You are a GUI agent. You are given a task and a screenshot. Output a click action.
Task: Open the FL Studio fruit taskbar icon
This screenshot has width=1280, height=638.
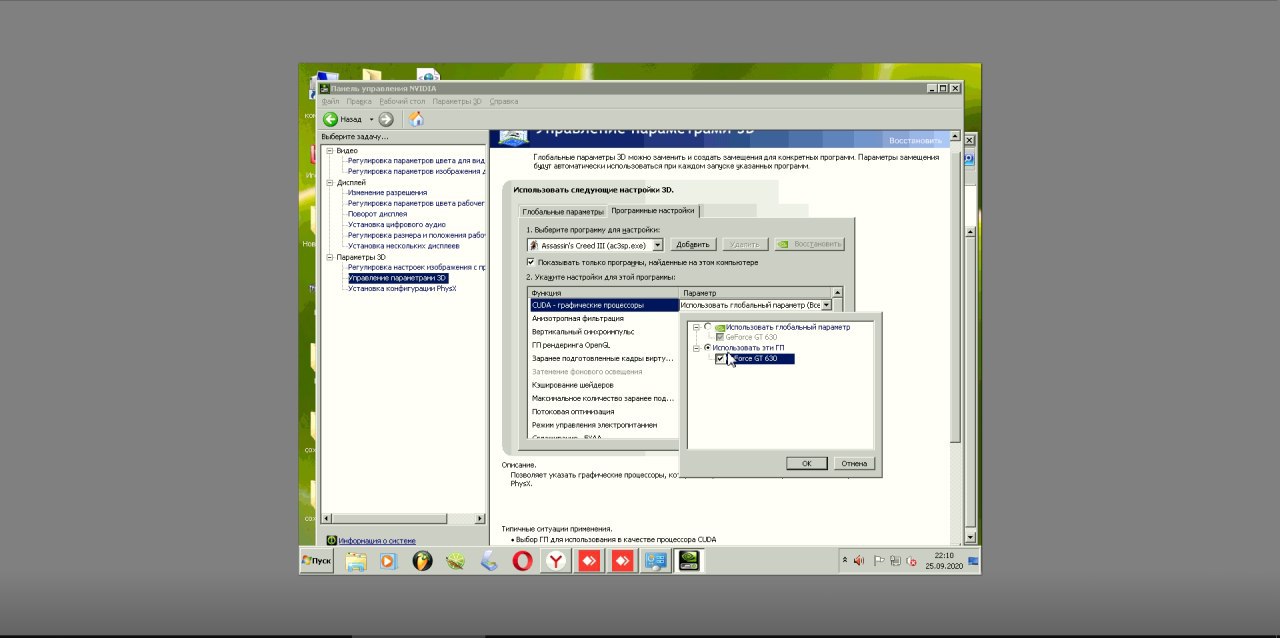coord(422,561)
